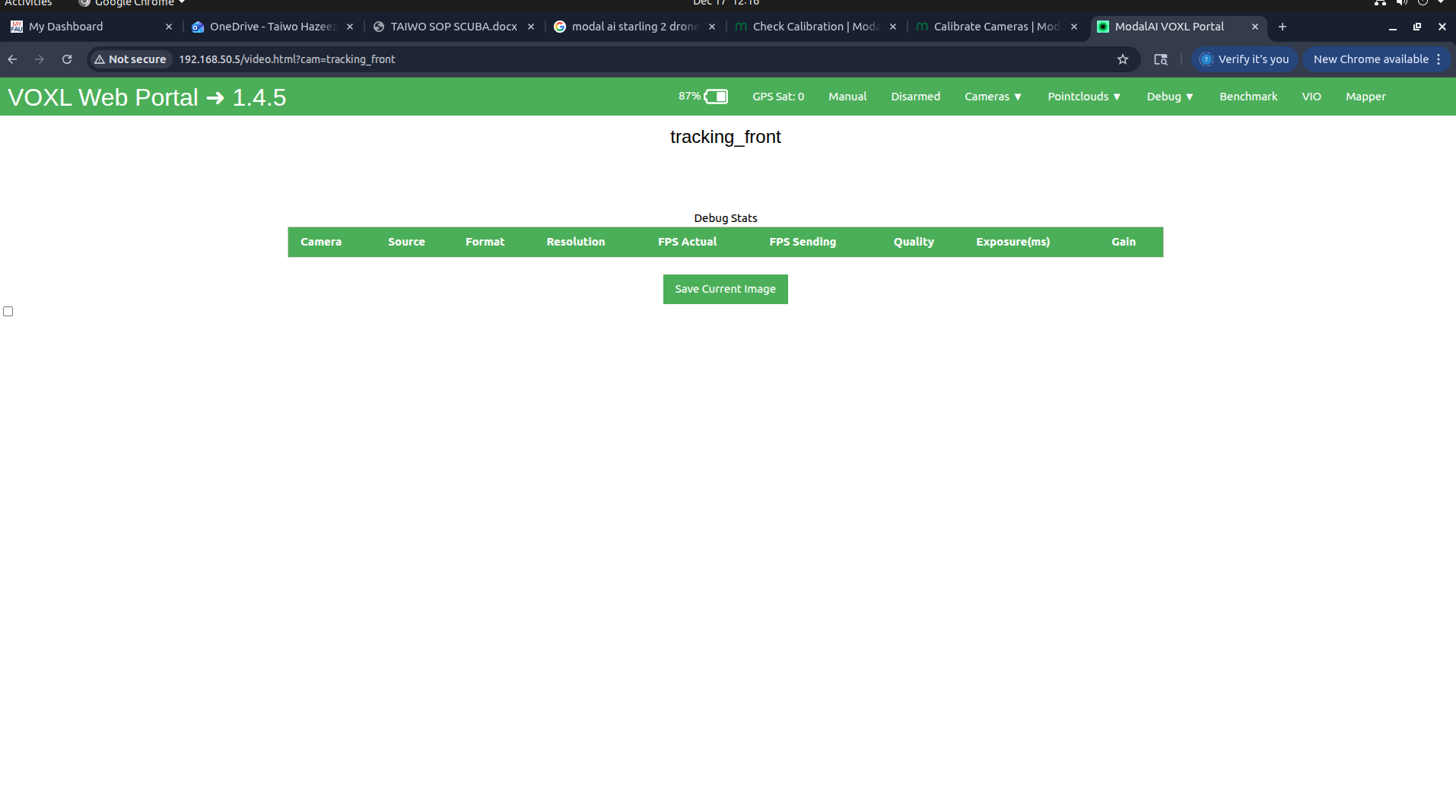Open the Mapper page from the navbar

pos(1365,97)
